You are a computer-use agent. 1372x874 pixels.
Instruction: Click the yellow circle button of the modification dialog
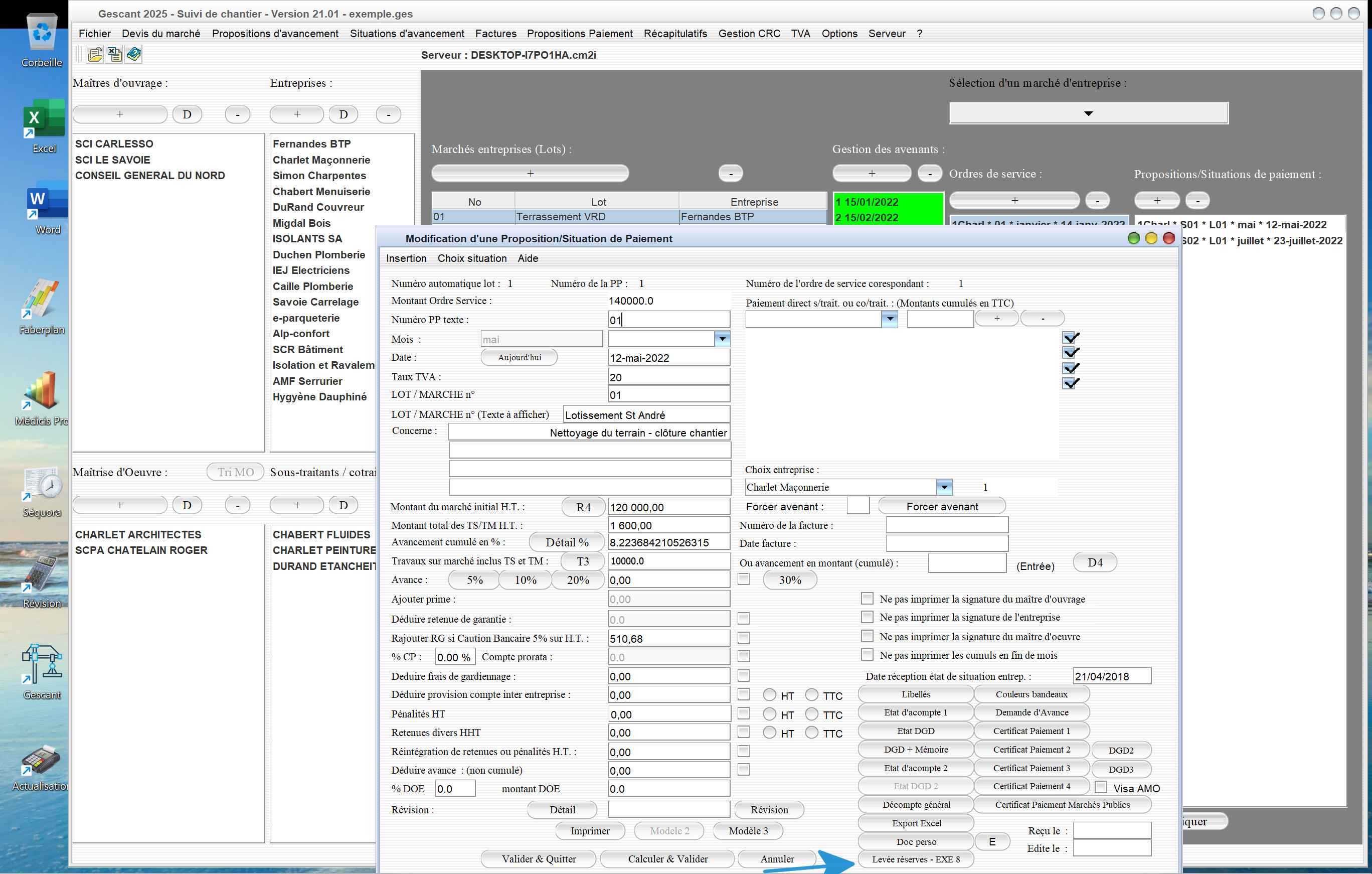1151,238
